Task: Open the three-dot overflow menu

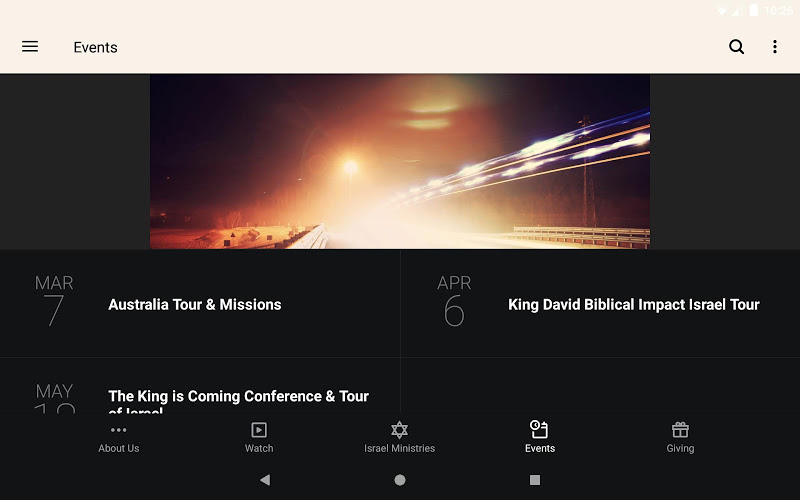Action: click(x=774, y=47)
